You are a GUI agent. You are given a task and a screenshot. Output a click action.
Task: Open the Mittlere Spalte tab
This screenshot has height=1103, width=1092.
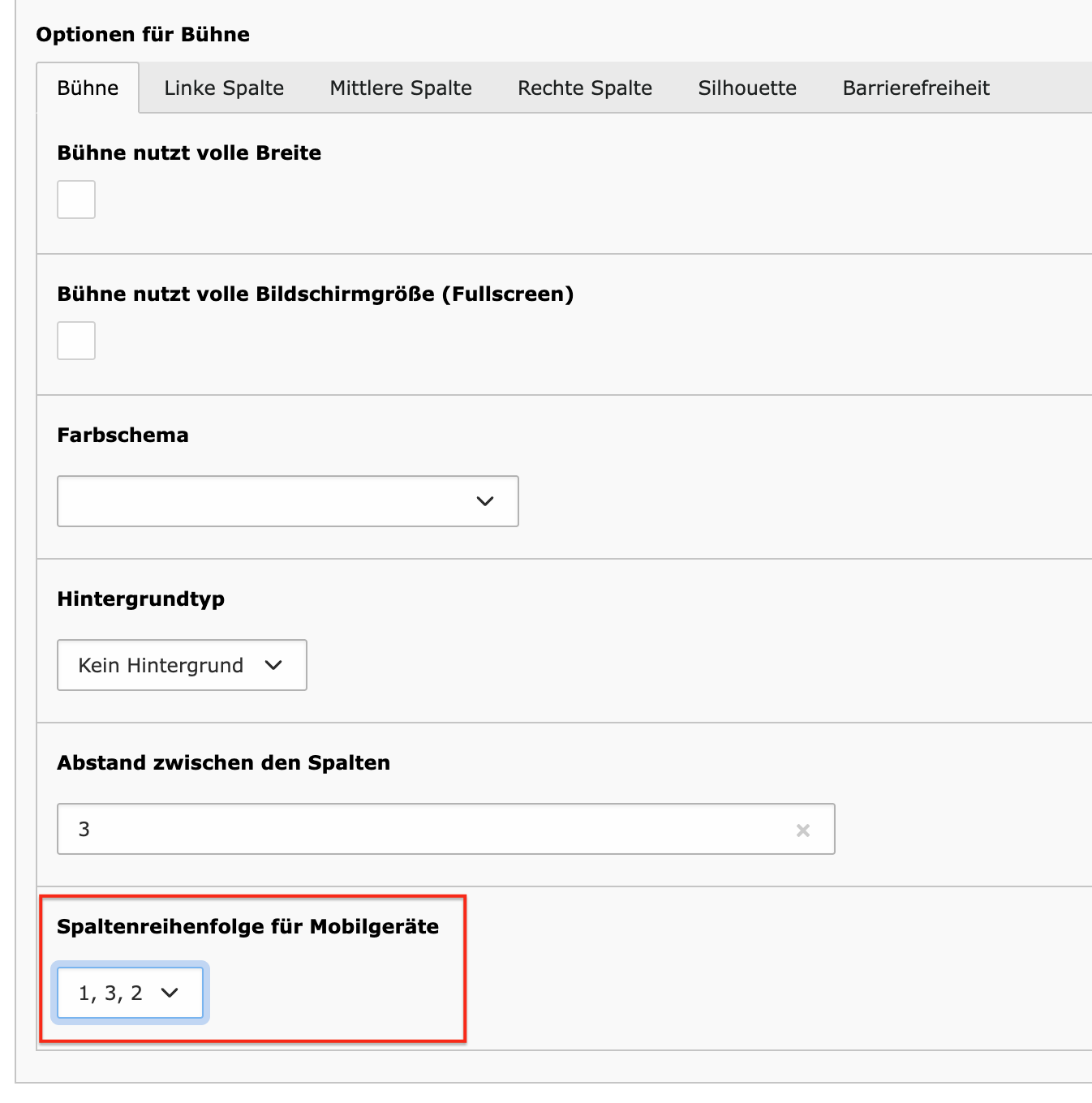coord(401,88)
